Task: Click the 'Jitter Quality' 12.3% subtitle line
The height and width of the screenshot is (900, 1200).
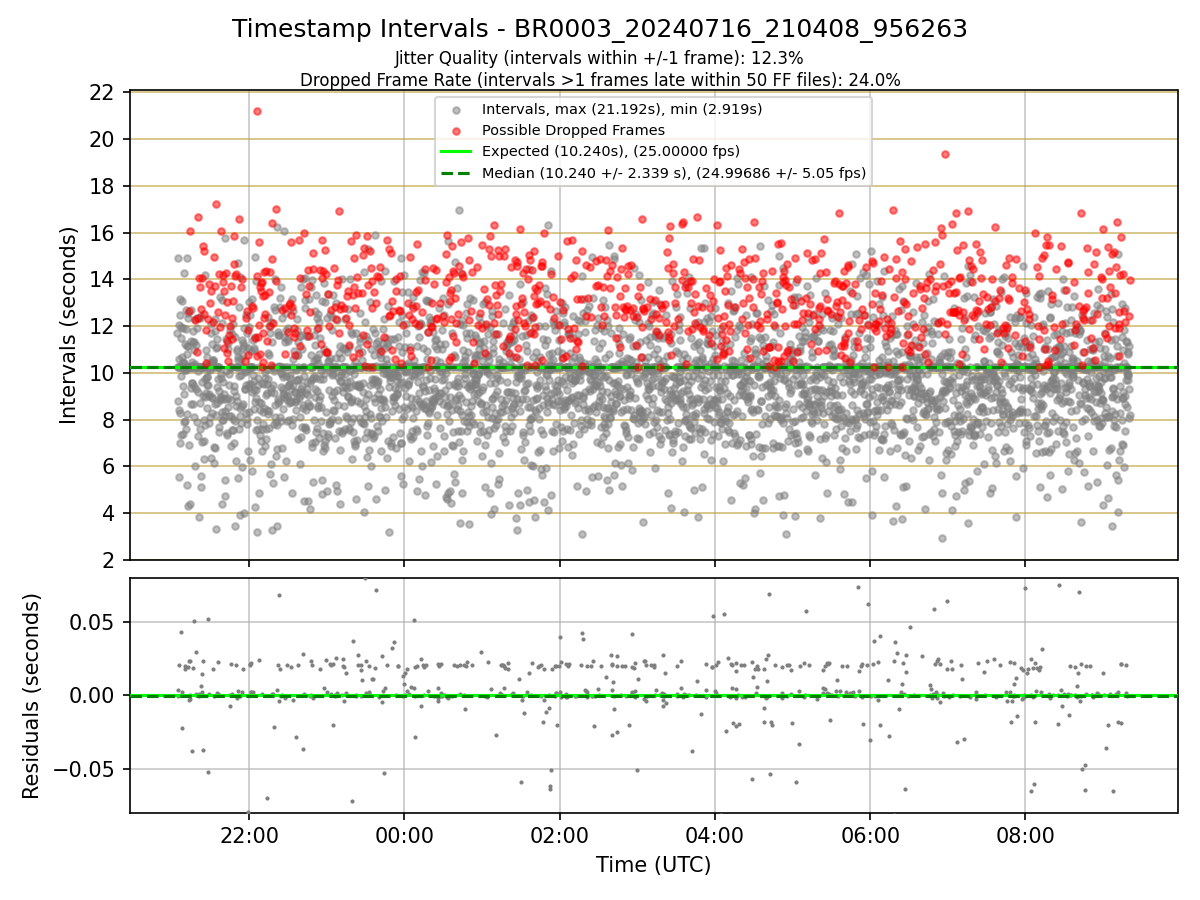Action: [x=600, y=58]
